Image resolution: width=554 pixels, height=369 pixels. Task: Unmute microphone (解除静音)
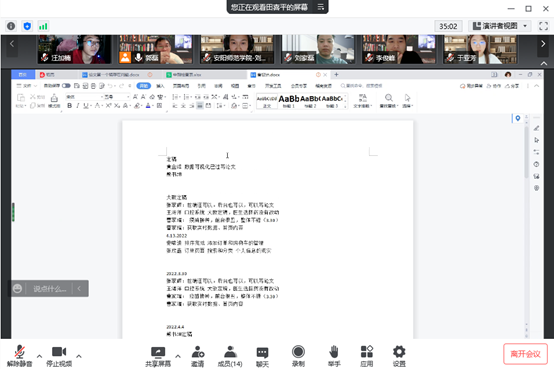(19, 356)
